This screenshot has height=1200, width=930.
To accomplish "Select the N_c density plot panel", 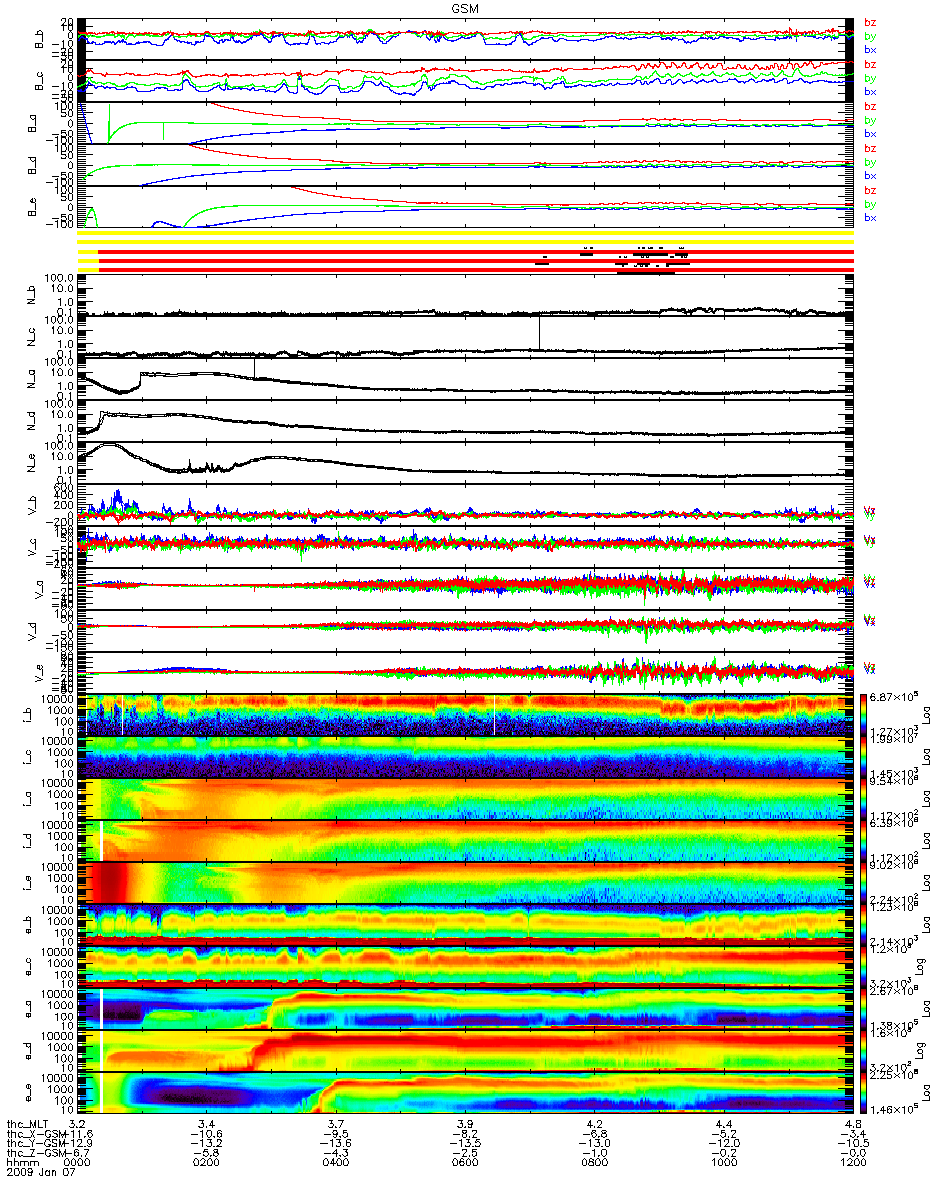I will (467, 338).
